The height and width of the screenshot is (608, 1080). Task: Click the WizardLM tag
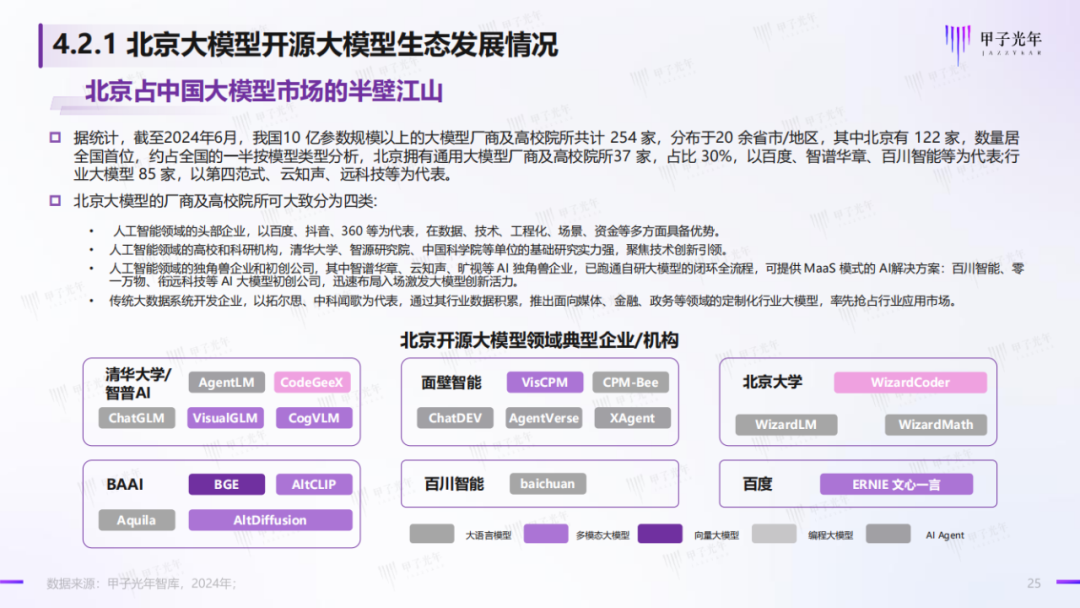(x=786, y=425)
